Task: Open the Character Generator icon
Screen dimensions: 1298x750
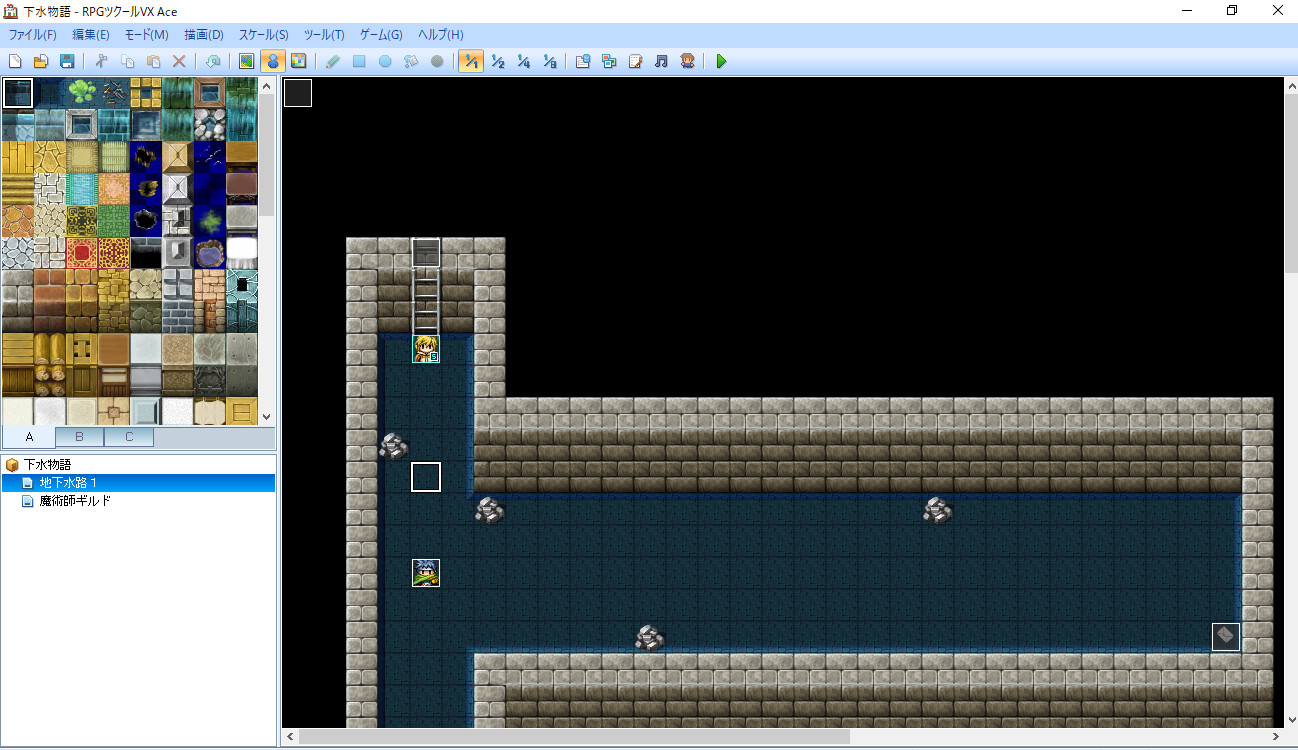Action: coord(687,62)
